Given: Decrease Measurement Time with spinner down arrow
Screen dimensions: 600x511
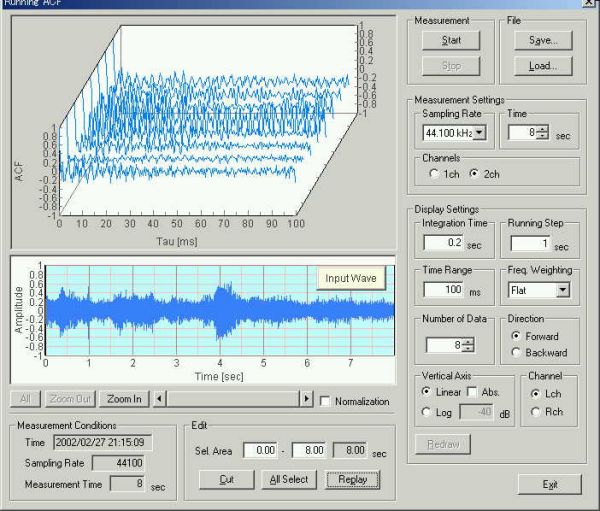Looking at the screenshot, I should click(x=542, y=136).
